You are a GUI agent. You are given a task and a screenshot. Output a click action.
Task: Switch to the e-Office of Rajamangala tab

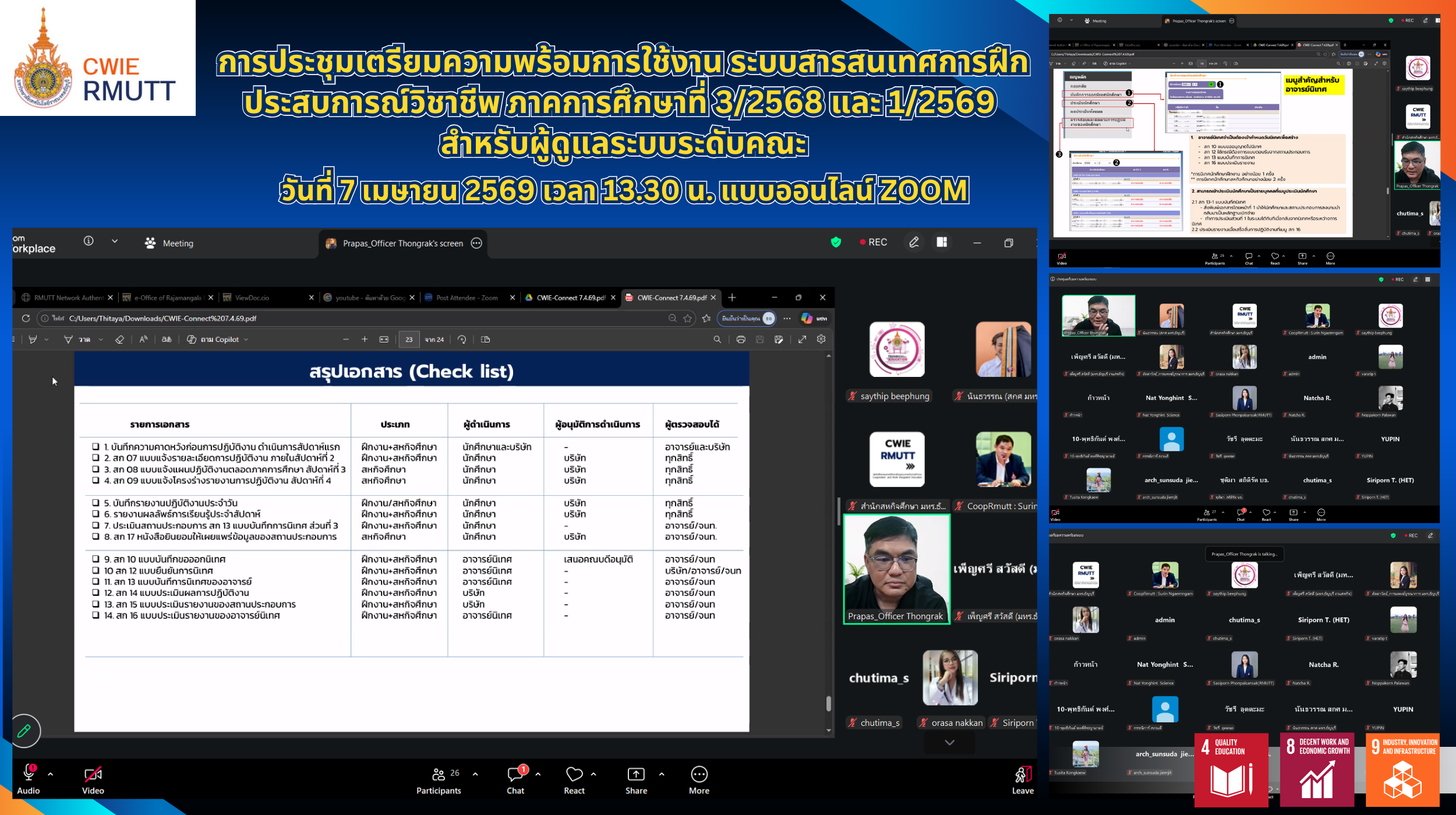tap(167, 298)
